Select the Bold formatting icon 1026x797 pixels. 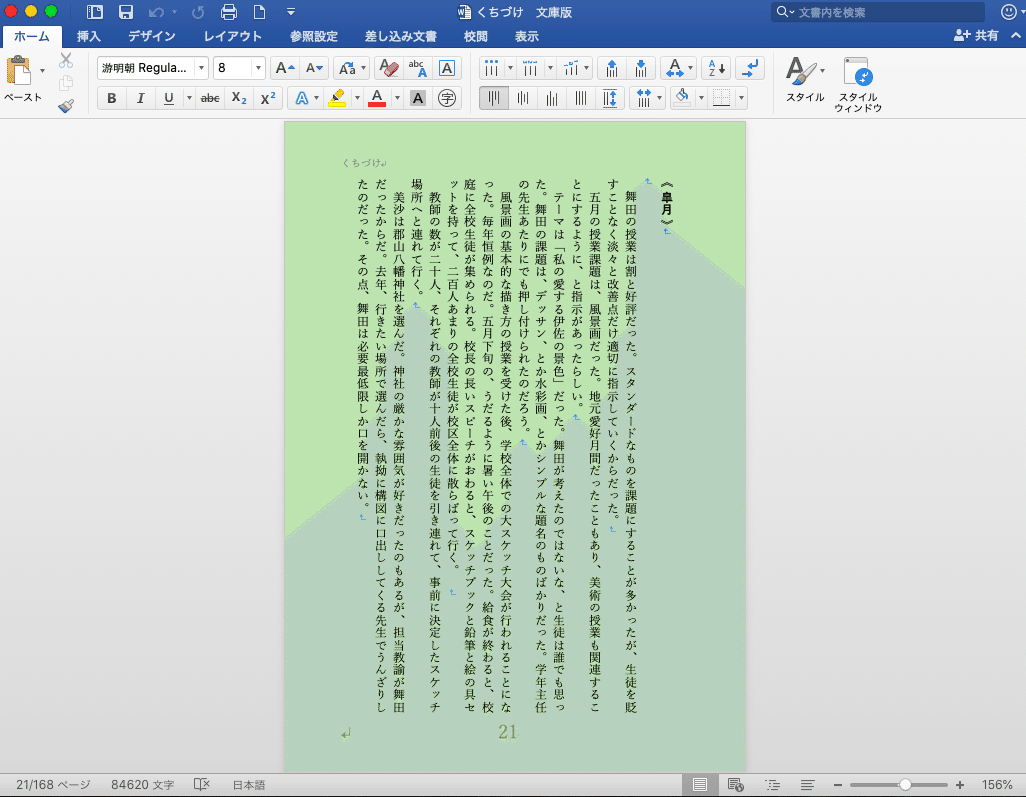111,98
